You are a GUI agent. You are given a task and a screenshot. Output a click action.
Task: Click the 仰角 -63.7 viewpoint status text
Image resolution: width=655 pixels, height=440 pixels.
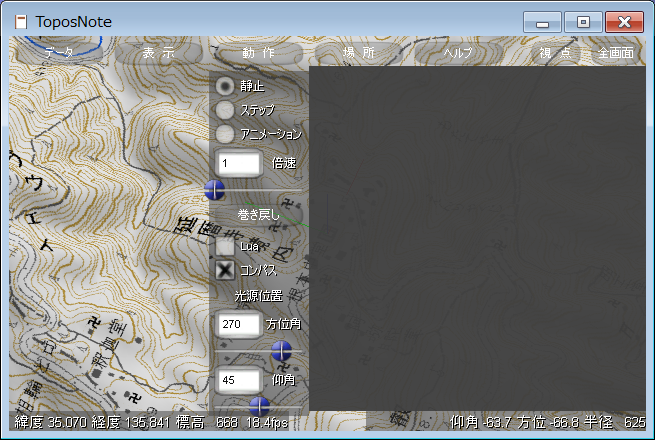480,422
